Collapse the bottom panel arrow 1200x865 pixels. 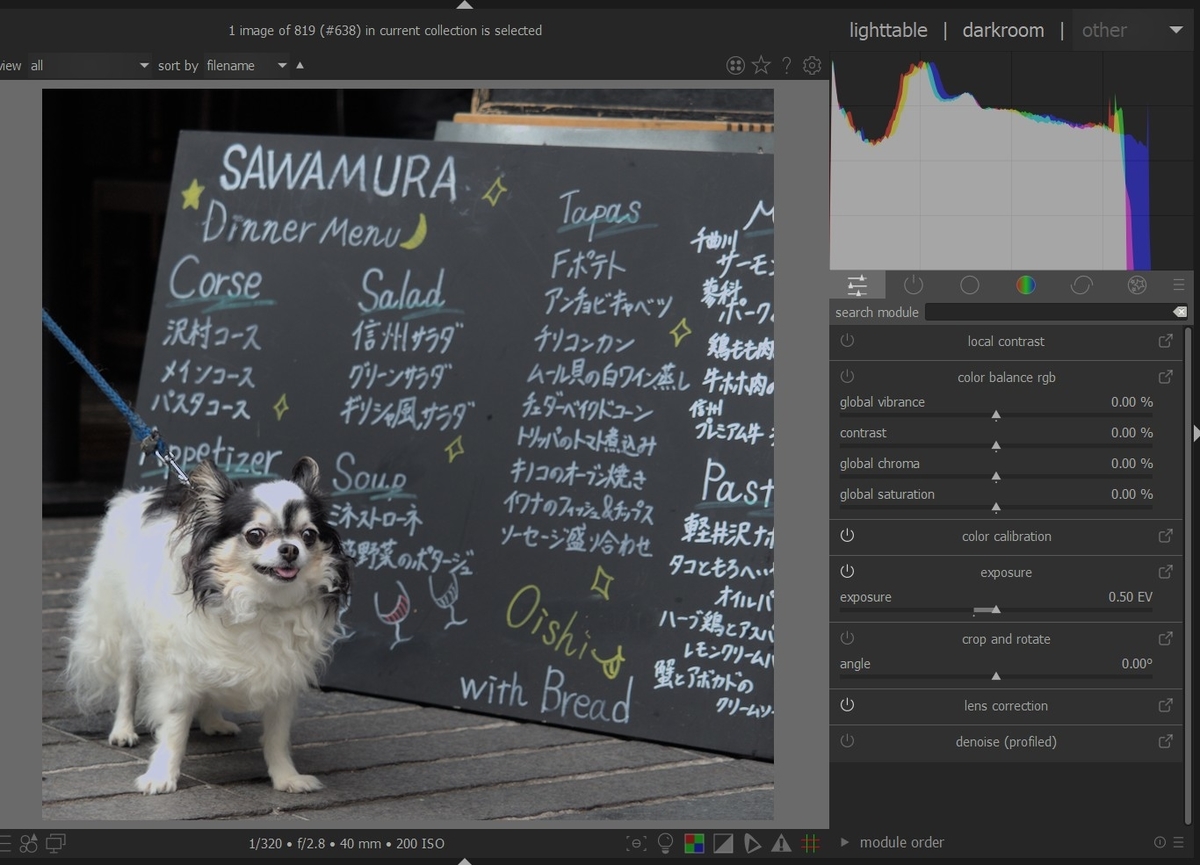[464, 860]
